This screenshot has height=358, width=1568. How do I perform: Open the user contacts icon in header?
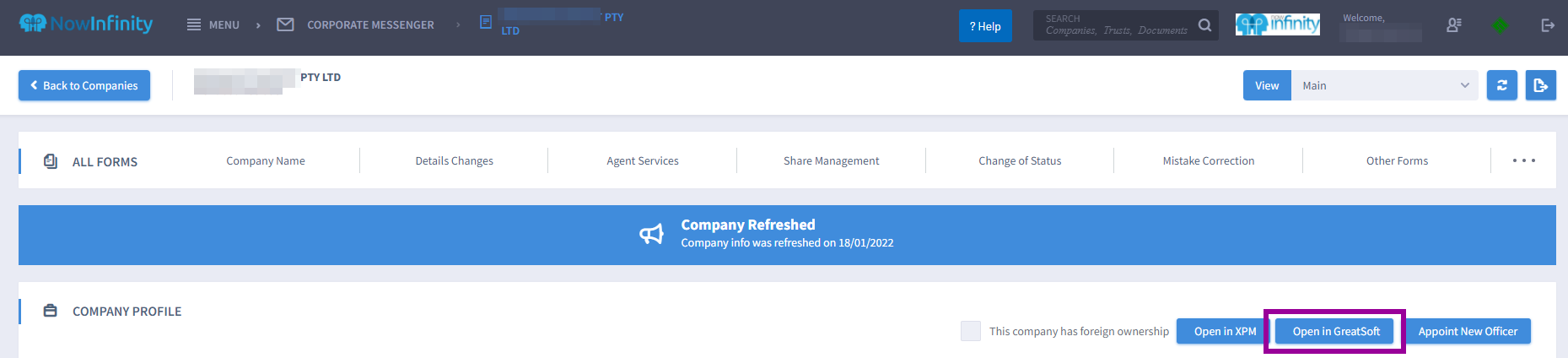tap(1454, 25)
